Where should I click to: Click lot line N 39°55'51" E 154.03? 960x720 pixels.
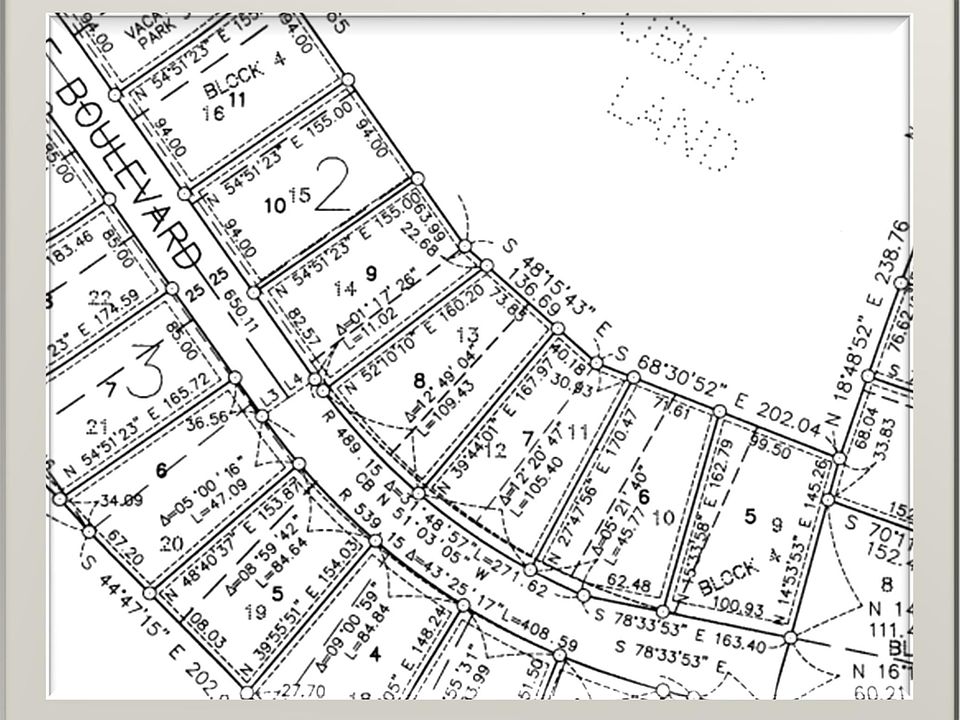(x=298, y=609)
